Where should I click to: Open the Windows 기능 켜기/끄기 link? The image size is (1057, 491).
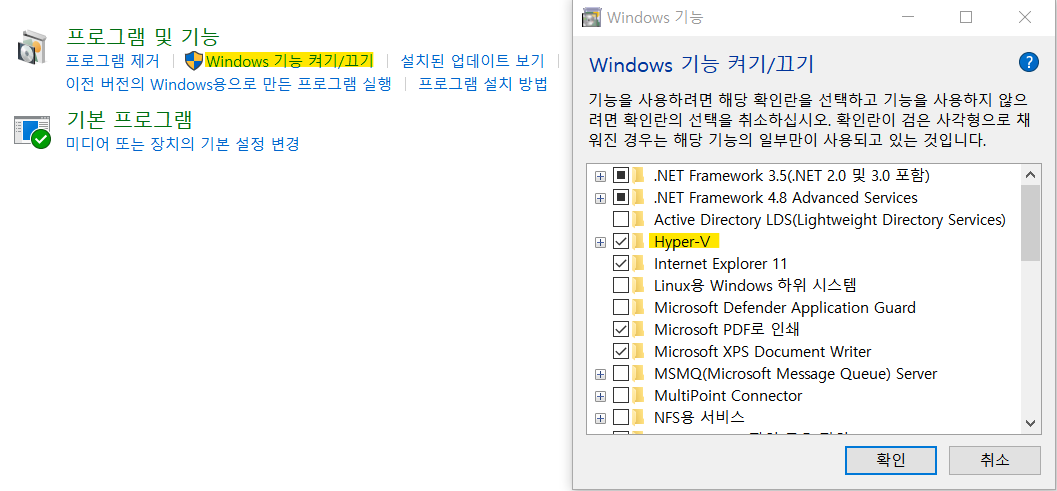tap(289, 61)
